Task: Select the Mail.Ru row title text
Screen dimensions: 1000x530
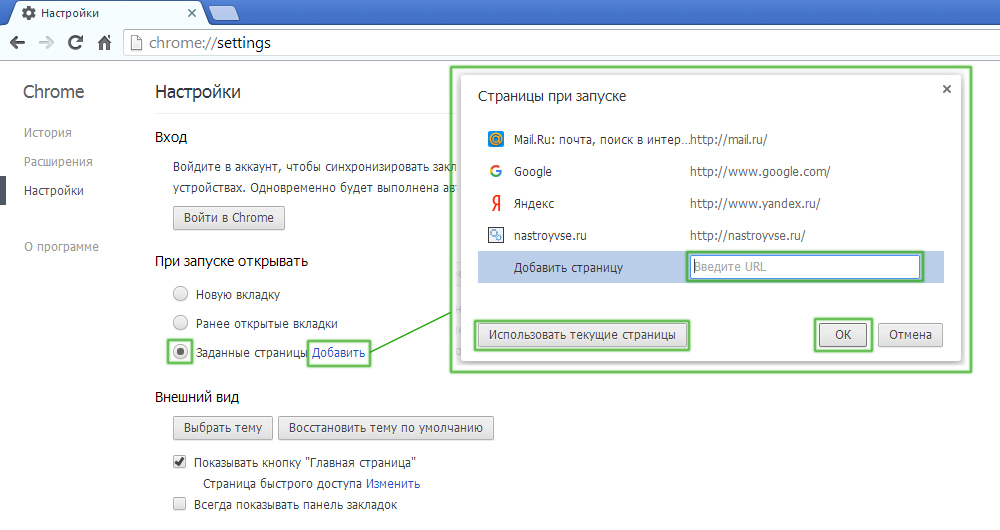Action: tap(602, 139)
